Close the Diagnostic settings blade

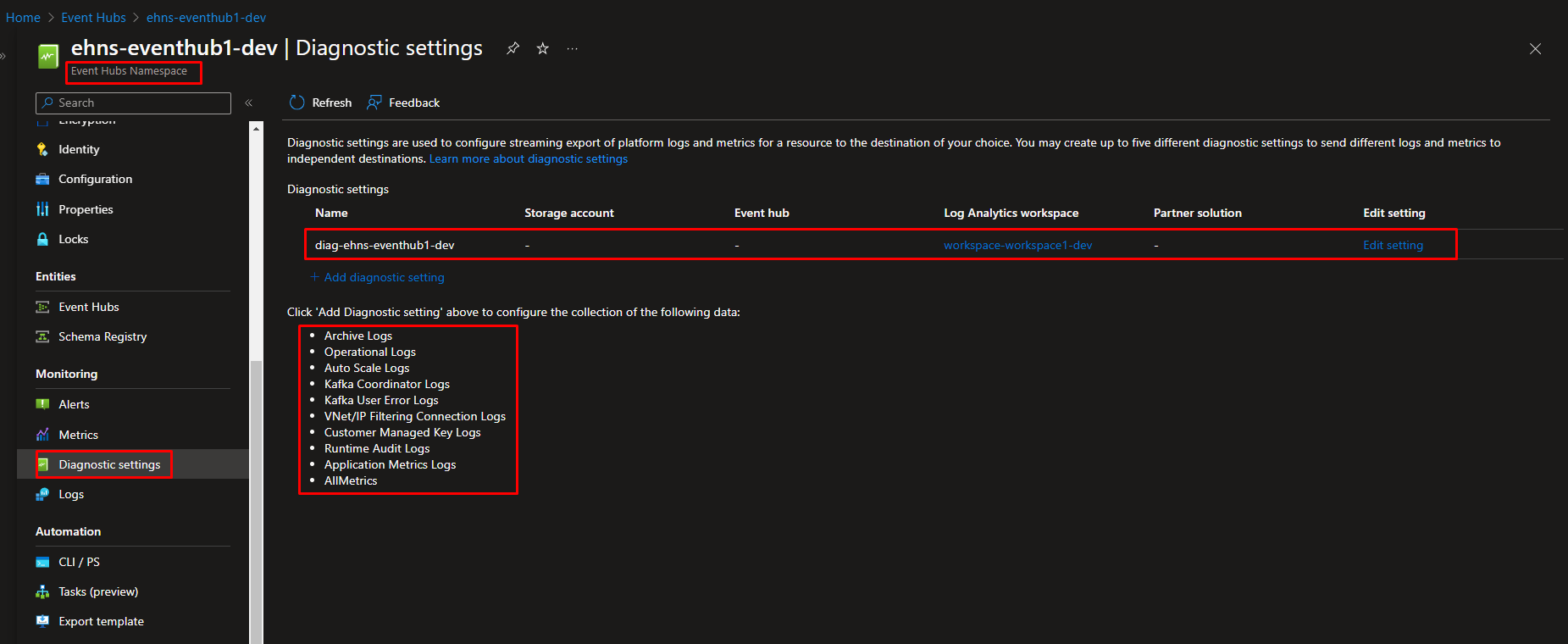point(1535,49)
